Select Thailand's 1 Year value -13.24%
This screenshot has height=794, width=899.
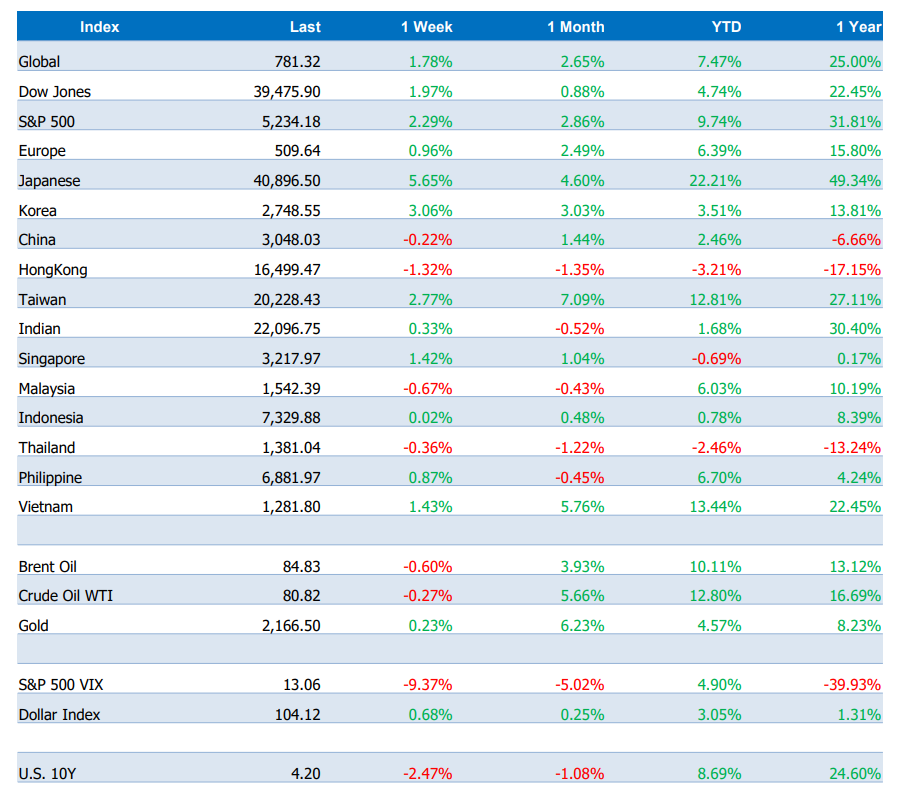(851, 448)
